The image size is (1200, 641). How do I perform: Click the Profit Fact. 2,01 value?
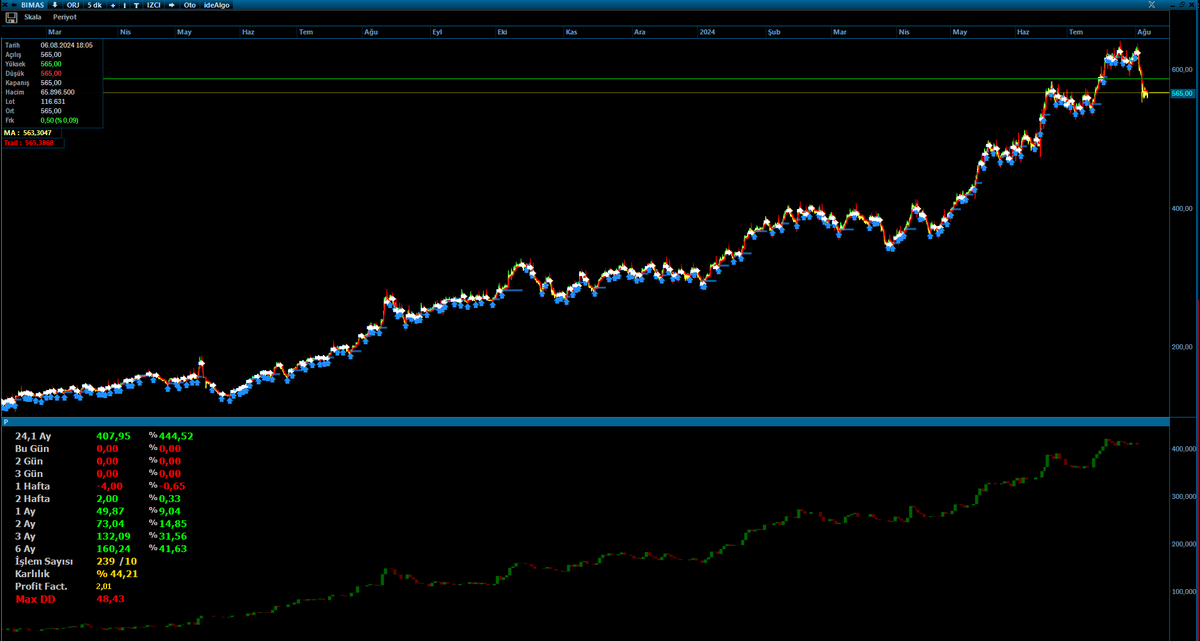(x=104, y=586)
